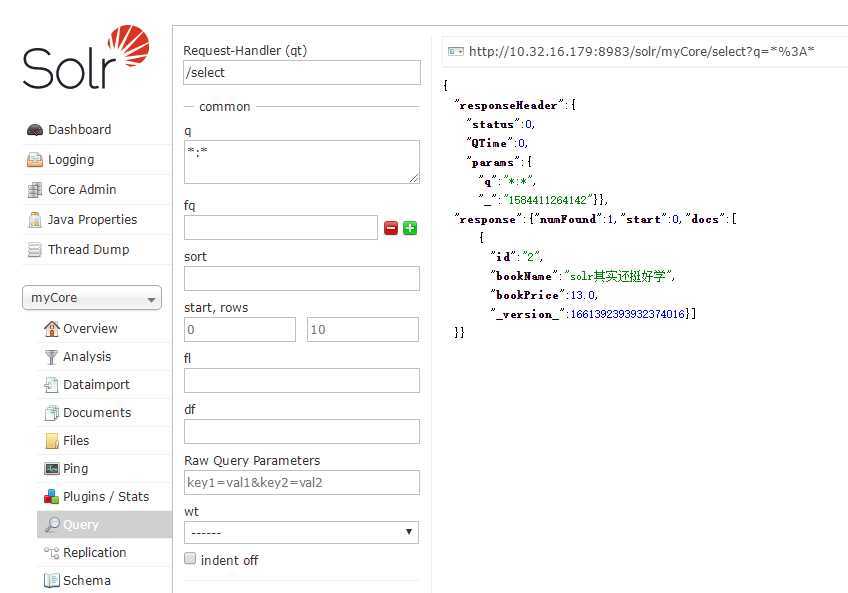The height and width of the screenshot is (593, 848).
Task: Click the Schema book icon
Action: coord(52,581)
